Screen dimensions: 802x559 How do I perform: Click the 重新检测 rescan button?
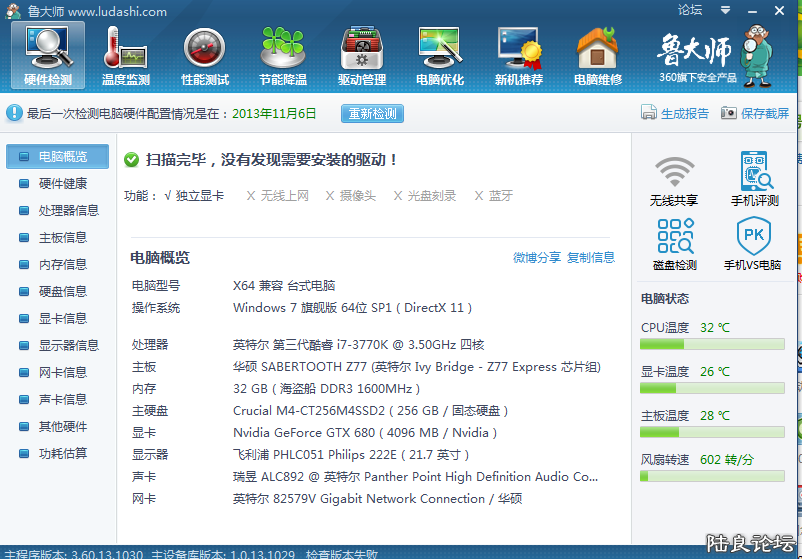(372, 114)
